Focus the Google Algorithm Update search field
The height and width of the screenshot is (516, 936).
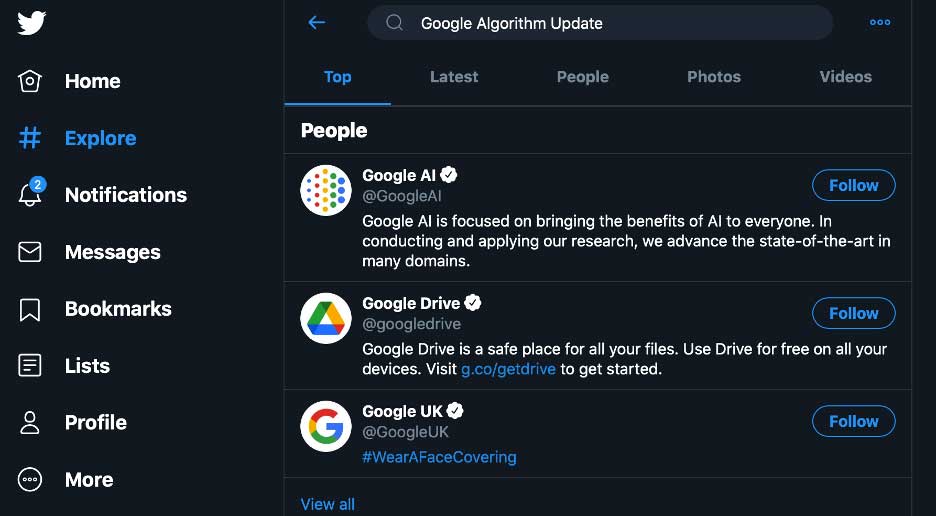point(600,23)
